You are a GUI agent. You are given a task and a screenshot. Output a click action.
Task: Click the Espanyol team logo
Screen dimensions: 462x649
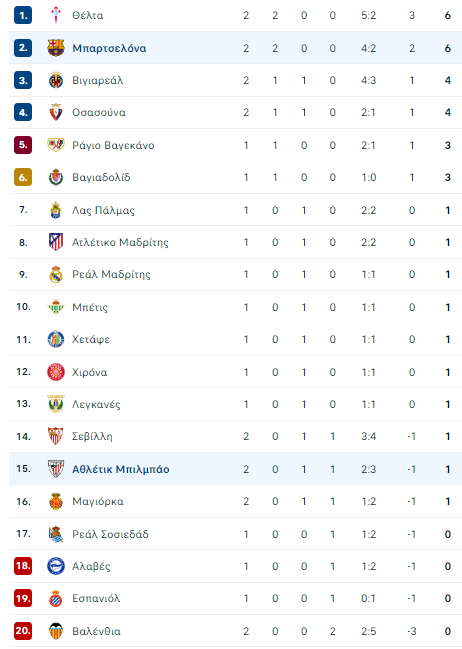(x=56, y=599)
